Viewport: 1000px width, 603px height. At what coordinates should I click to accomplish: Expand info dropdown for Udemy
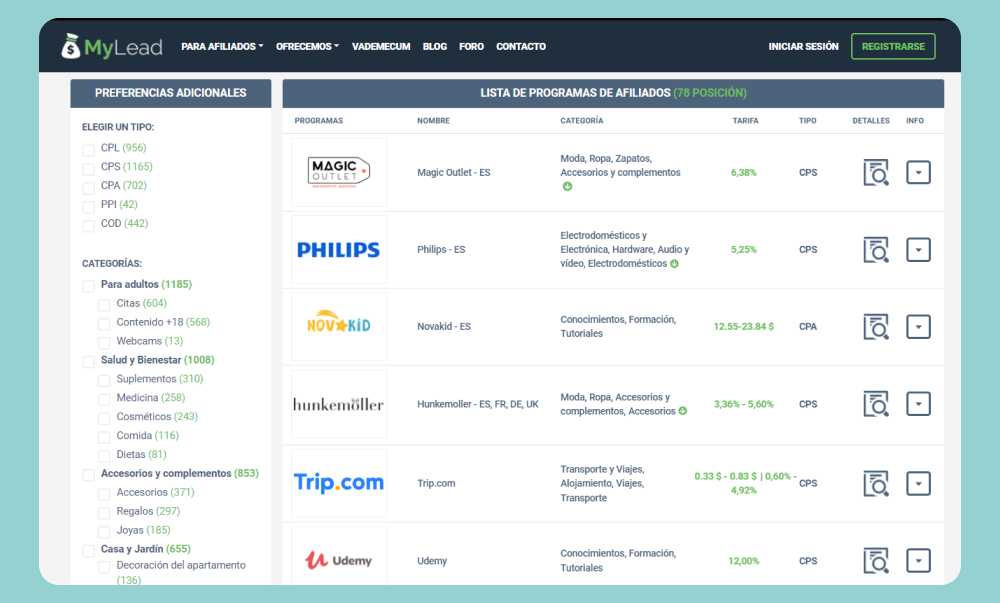click(918, 561)
